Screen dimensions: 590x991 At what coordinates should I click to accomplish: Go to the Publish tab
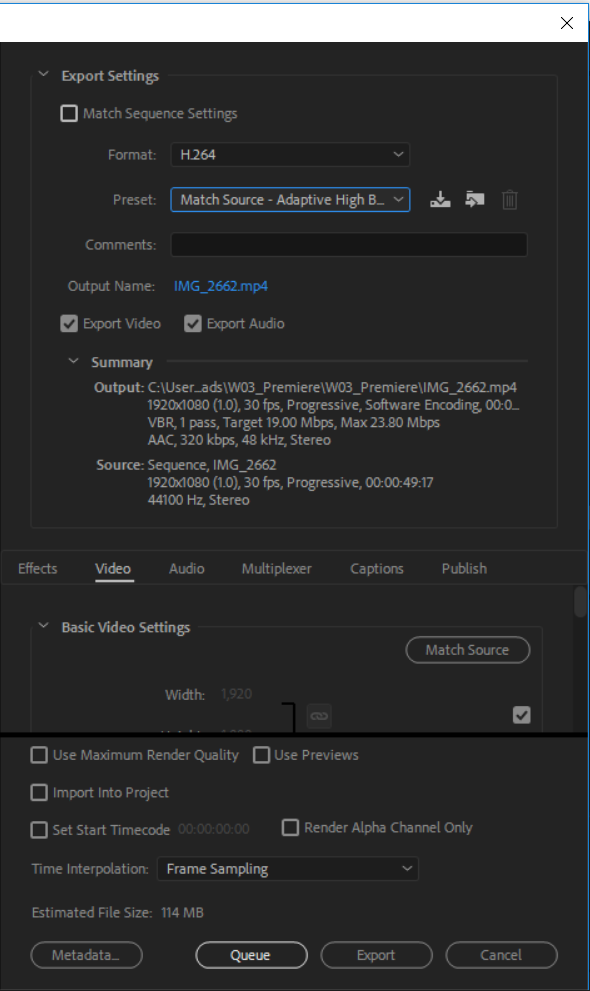click(464, 569)
